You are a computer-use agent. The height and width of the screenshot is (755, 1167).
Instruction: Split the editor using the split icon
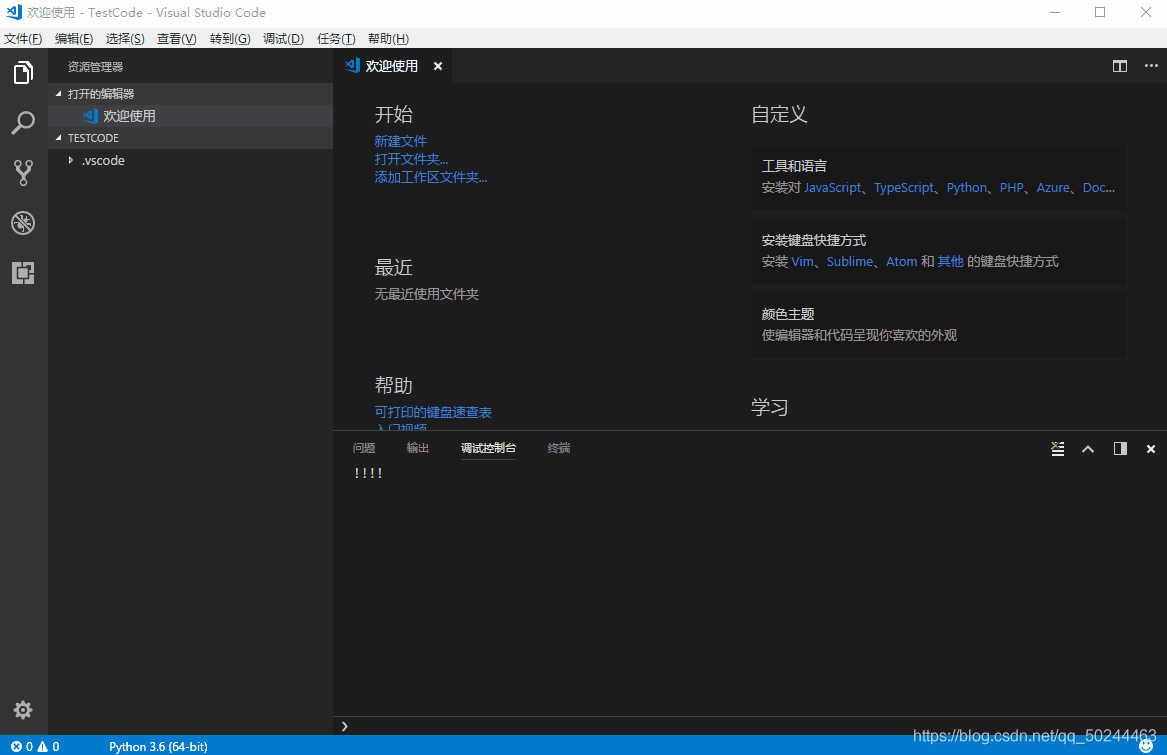pyautogui.click(x=1119, y=66)
